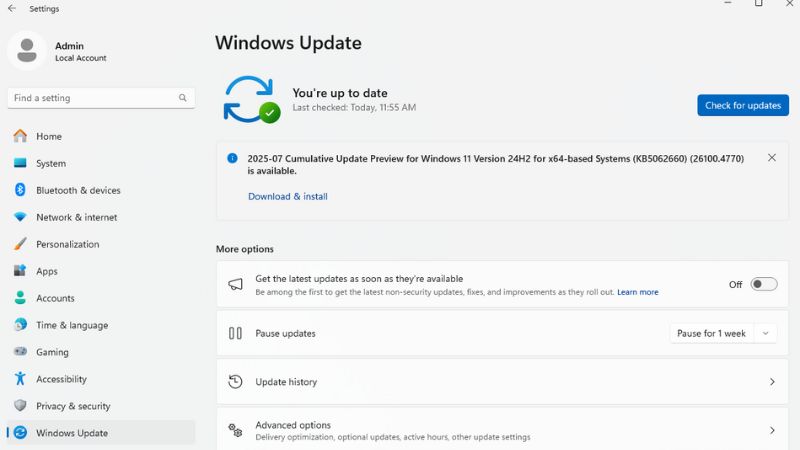Select Accounts in sidebar

[101, 298]
